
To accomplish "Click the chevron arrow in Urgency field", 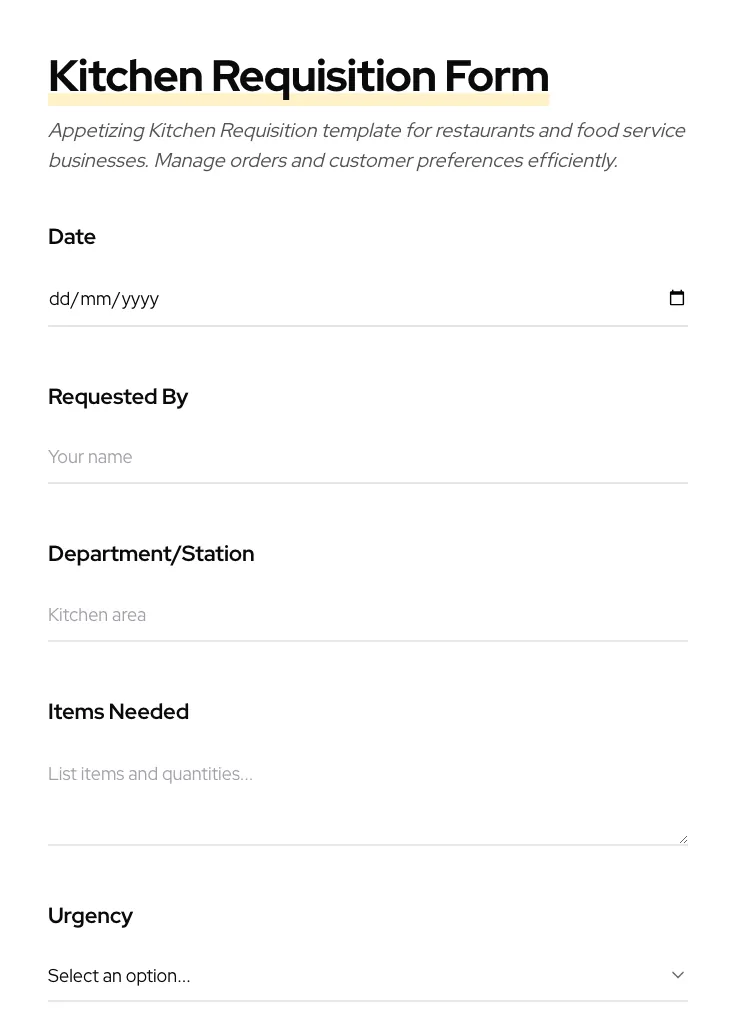I will (678, 975).
